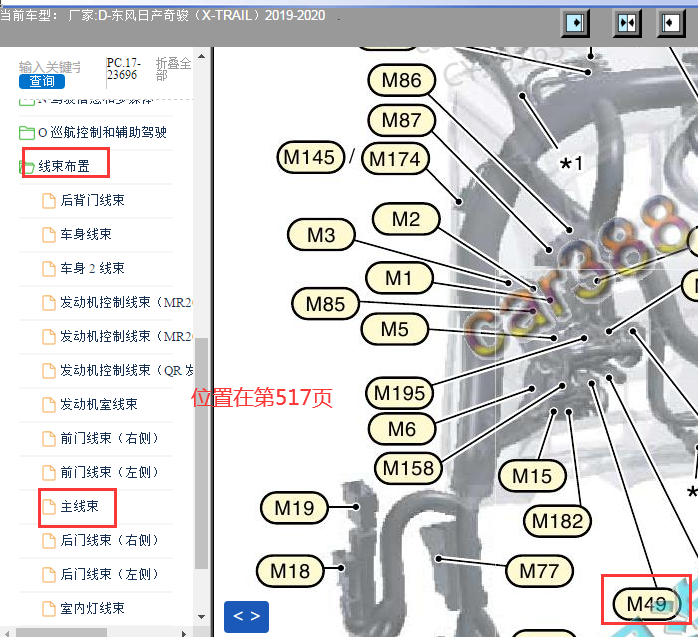The width and height of the screenshot is (698, 637).
Task: Focus the 输入关键字 keyword input field
Action: click(x=50, y=67)
